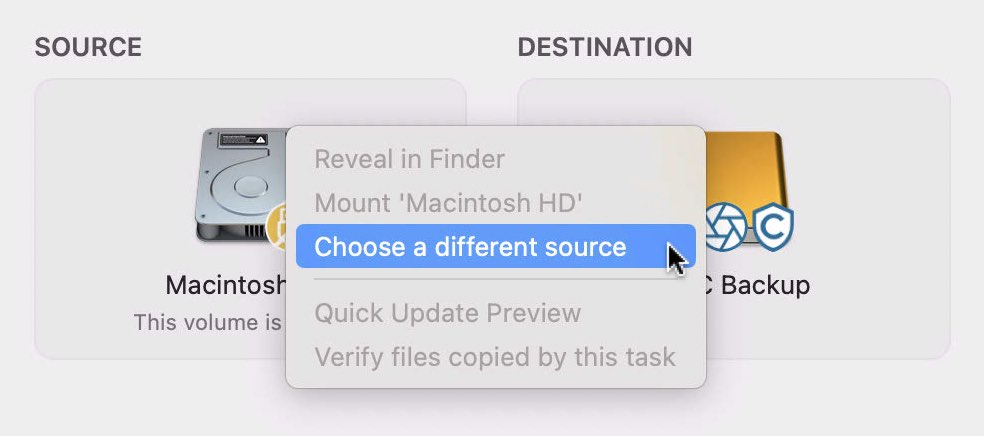Click the separator line in context menu

click(496, 279)
